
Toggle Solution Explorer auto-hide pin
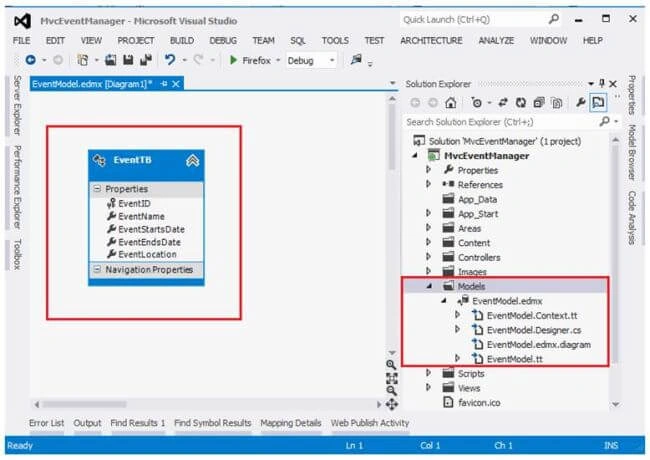pos(602,83)
